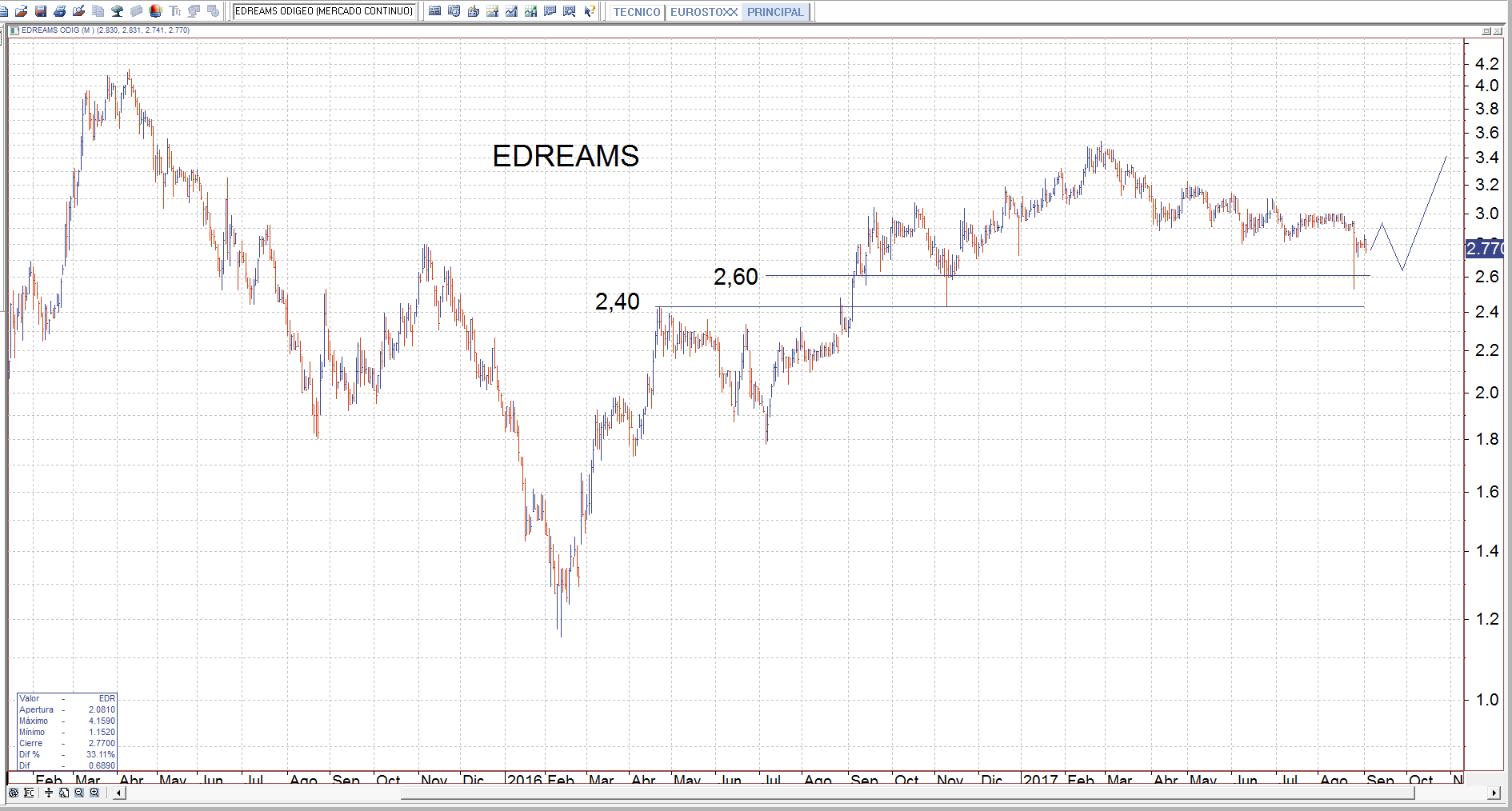Viewport: 1512px width, 811px height.
Task: Click the scale settings icon in bottom toolbar
Action: click(x=30, y=793)
